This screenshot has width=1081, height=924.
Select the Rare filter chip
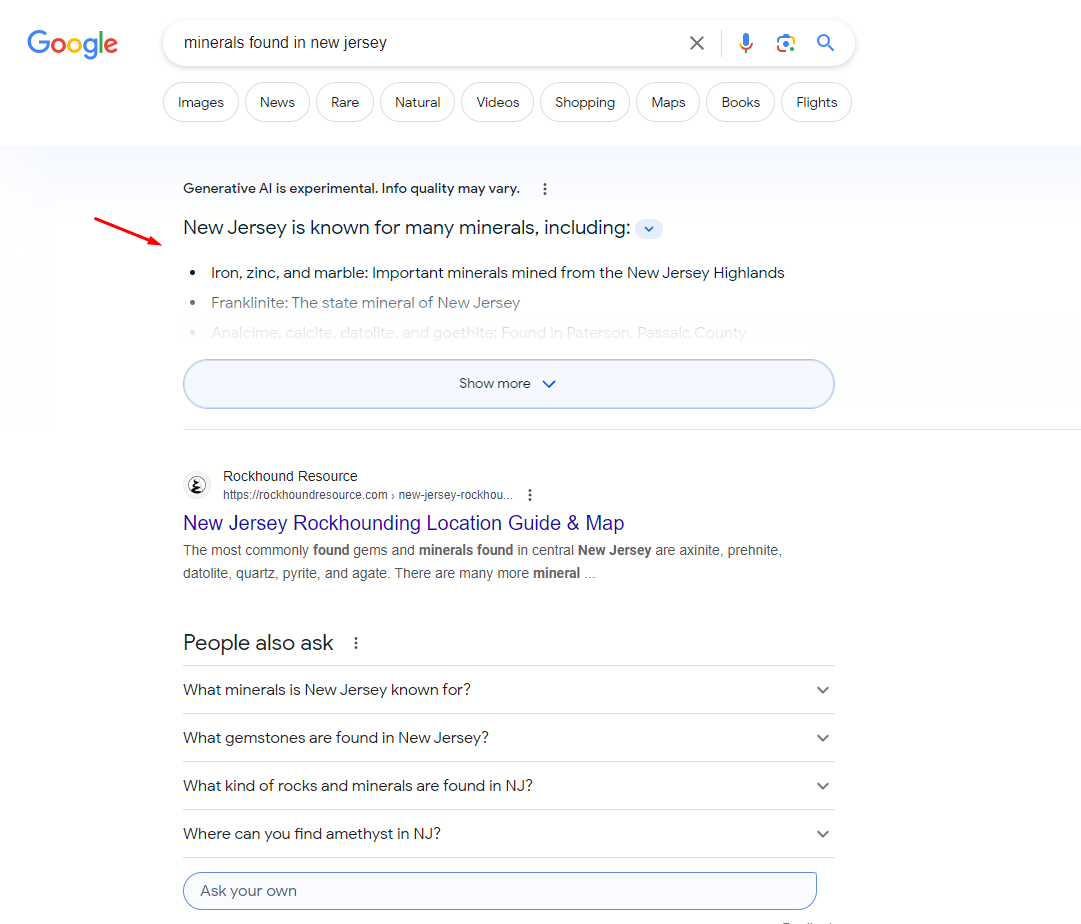tap(345, 102)
